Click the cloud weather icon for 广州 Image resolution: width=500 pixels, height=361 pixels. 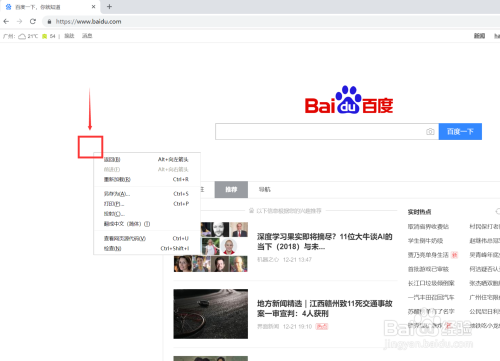point(22,36)
